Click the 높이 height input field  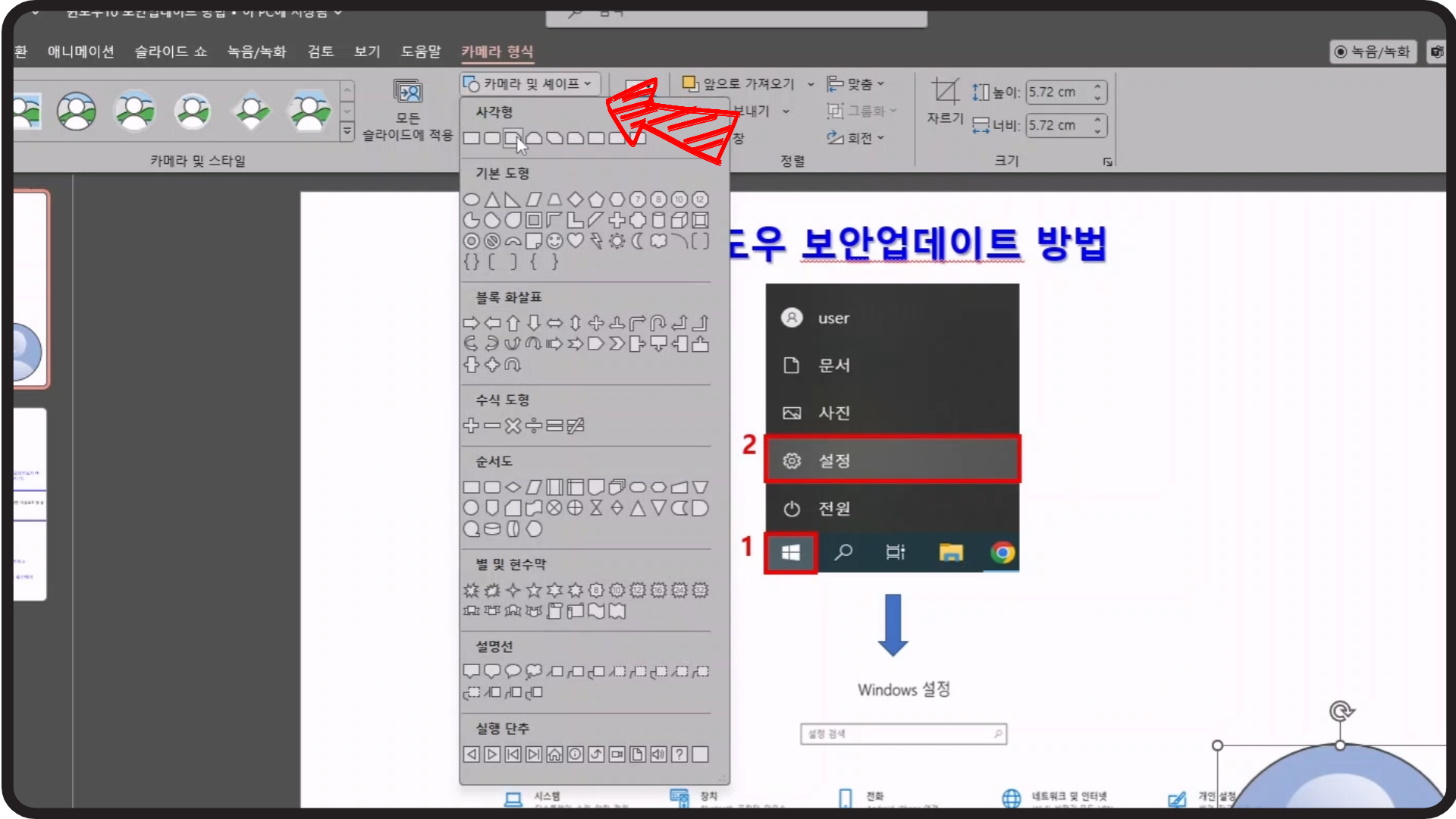pos(1059,92)
